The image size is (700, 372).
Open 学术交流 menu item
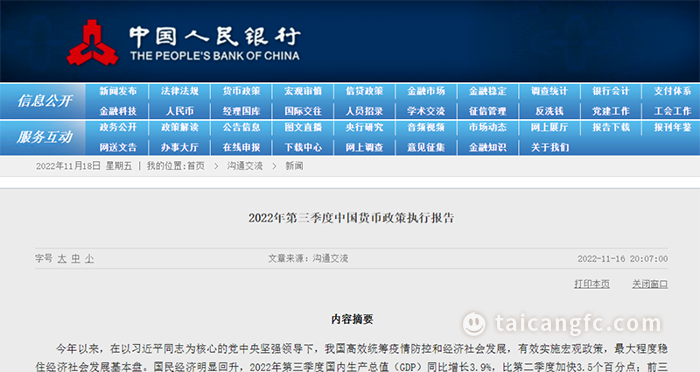[426, 111]
